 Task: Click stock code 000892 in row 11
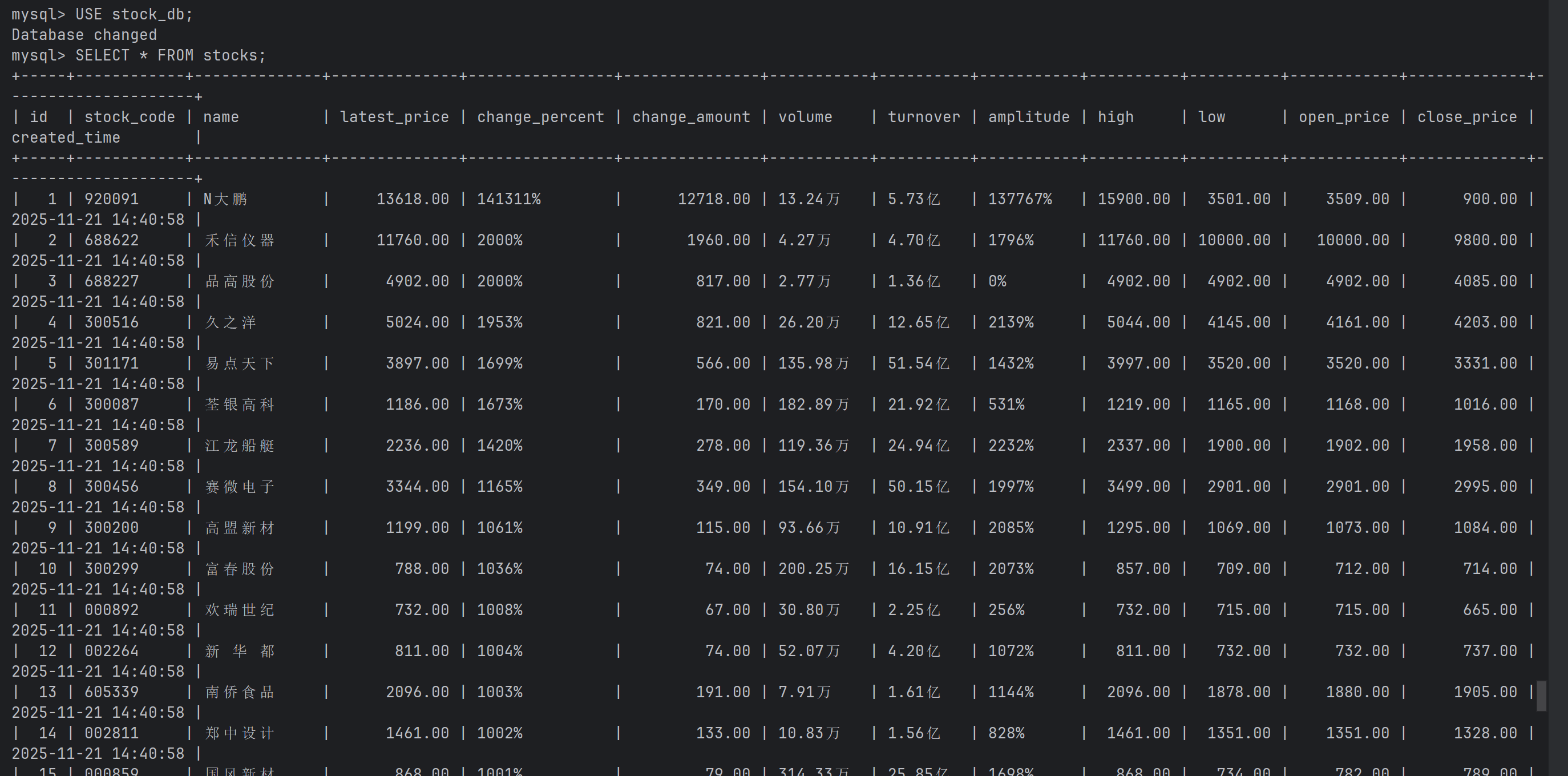(111, 610)
